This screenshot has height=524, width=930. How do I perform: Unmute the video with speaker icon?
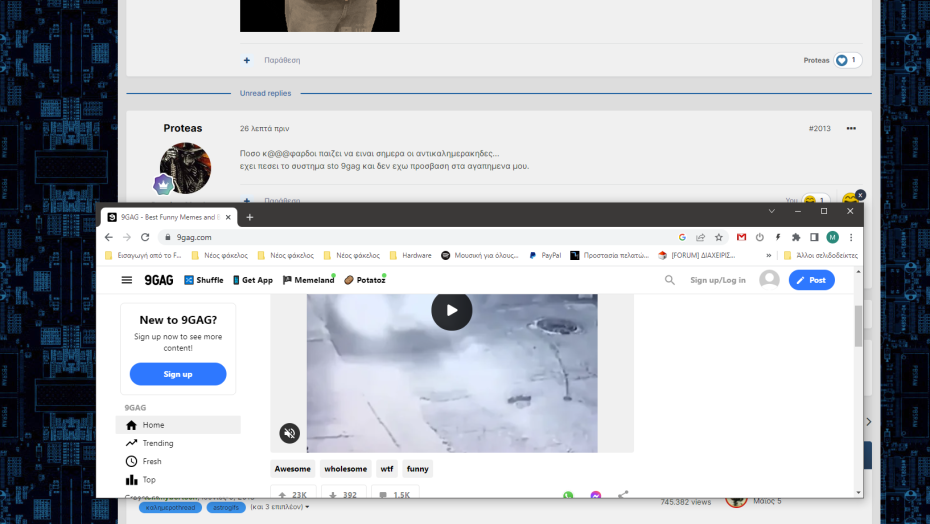tap(289, 433)
